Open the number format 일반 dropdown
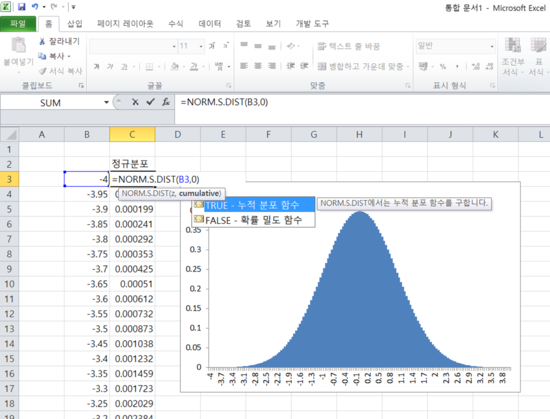The height and width of the screenshot is (419, 550). click(492, 46)
